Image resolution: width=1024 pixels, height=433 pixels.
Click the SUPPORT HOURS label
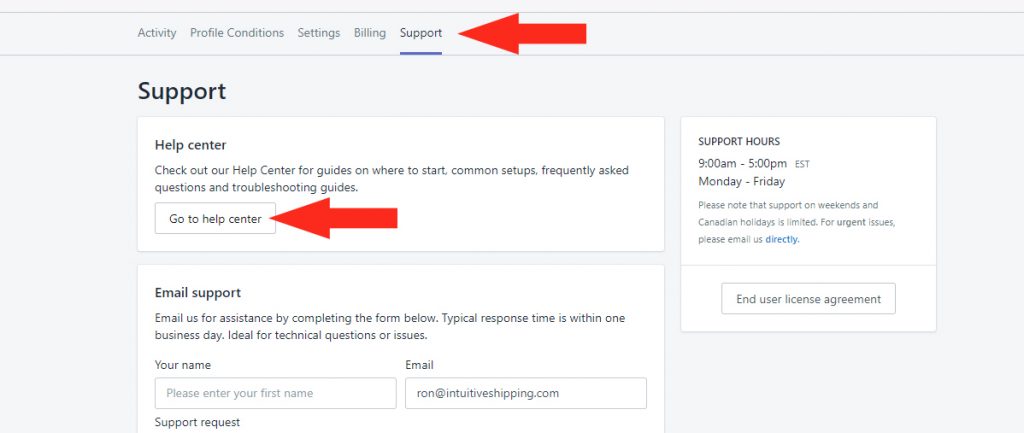pos(739,141)
